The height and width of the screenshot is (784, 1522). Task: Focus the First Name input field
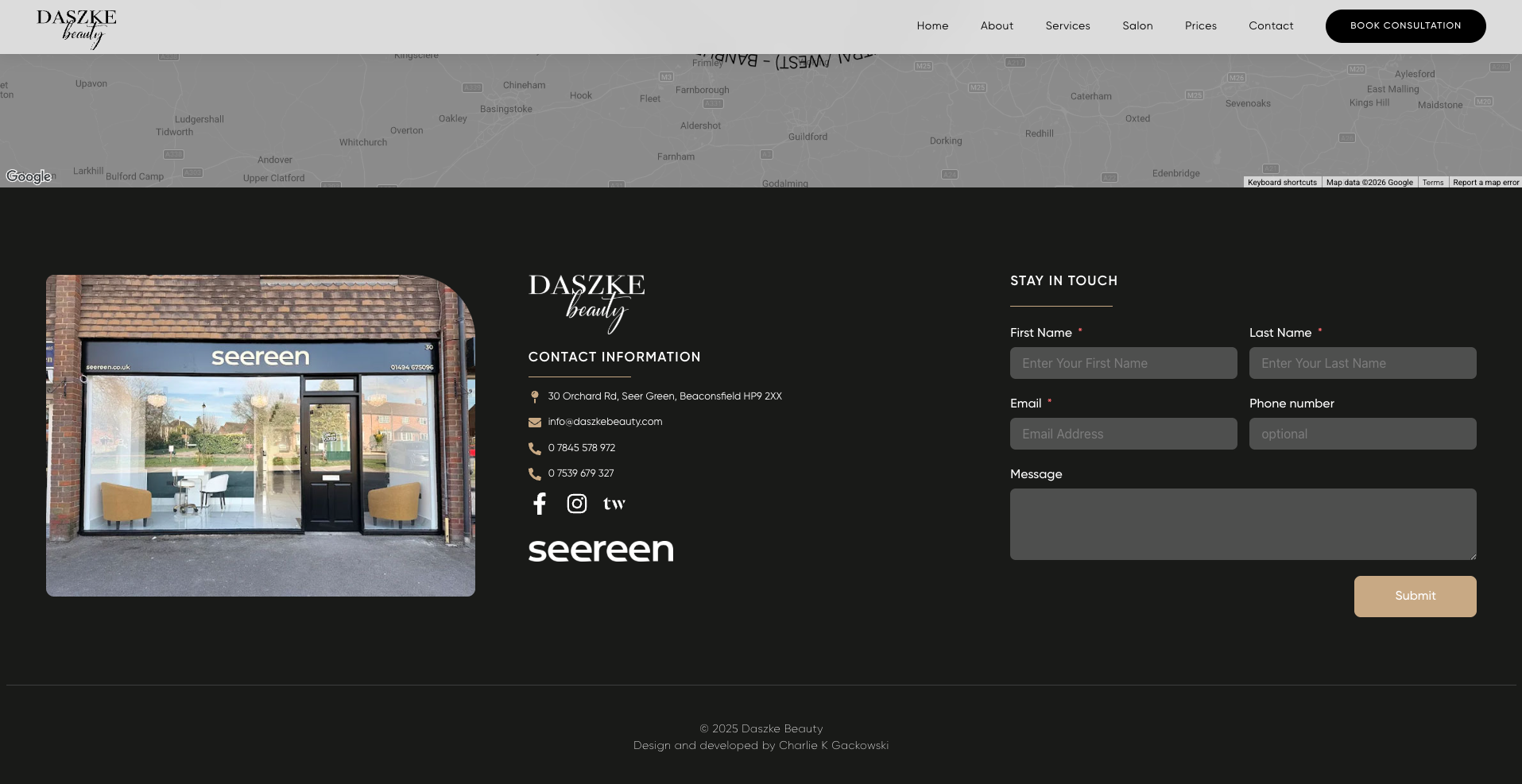(1123, 363)
